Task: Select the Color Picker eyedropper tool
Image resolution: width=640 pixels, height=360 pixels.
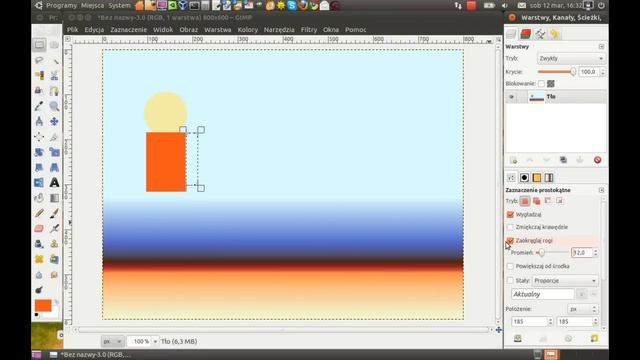Action: [39, 106]
